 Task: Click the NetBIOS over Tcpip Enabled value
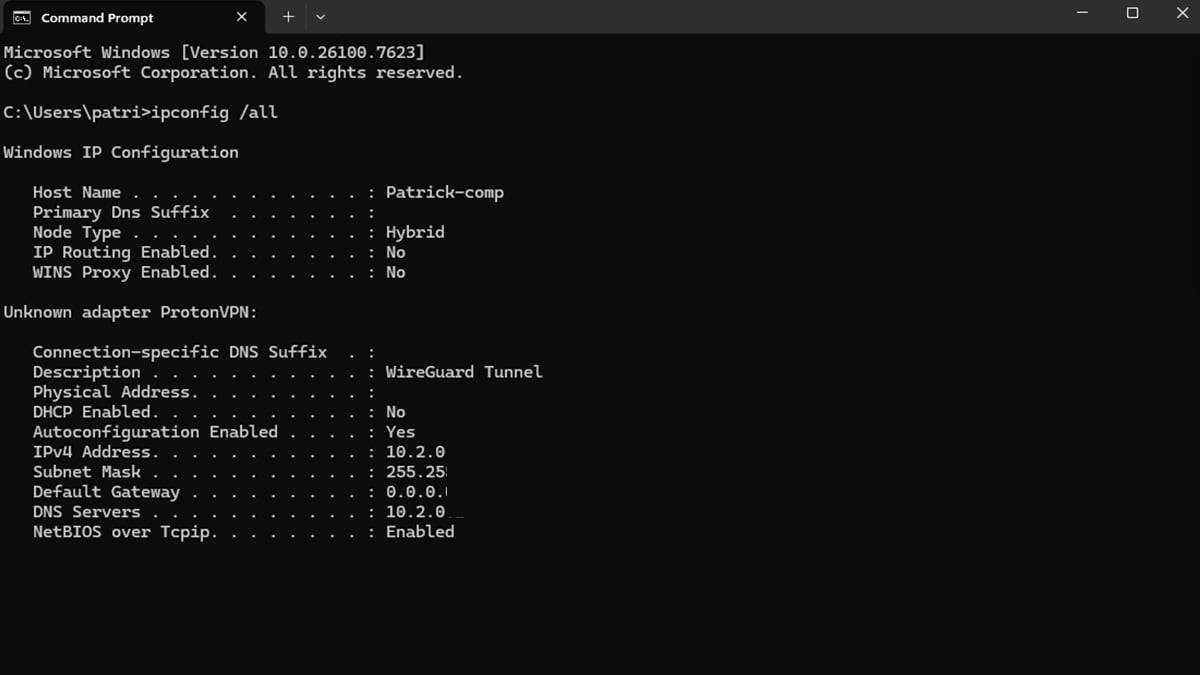point(420,532)
